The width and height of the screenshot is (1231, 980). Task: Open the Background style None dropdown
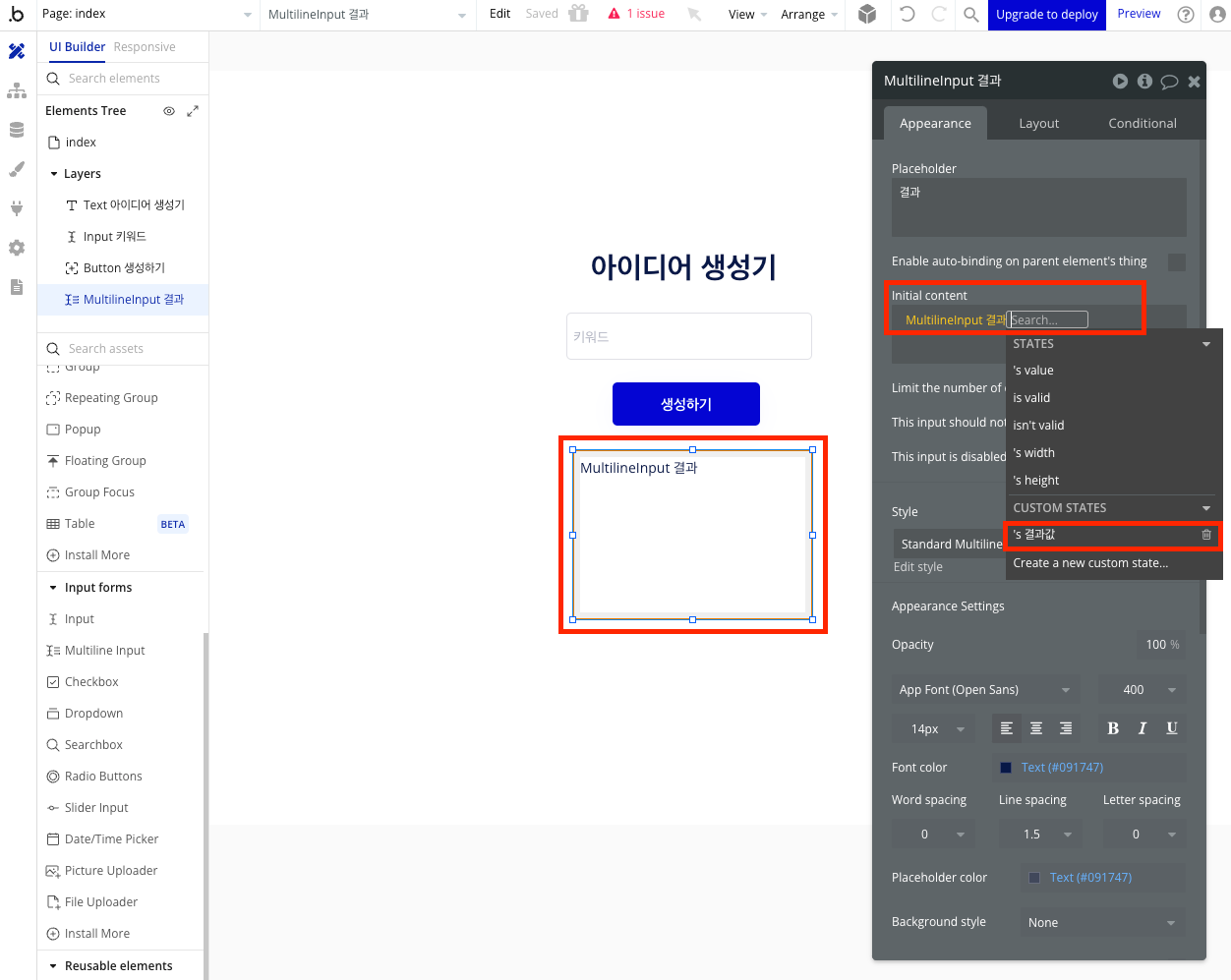[1103, 923]
